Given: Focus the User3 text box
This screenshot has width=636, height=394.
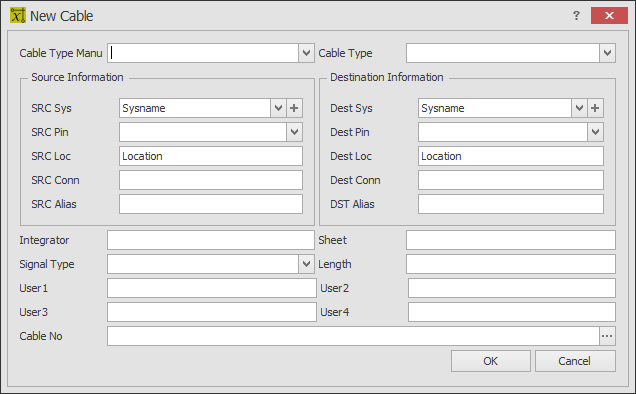Looking at the screenshot, I should [x=212, y=312].
